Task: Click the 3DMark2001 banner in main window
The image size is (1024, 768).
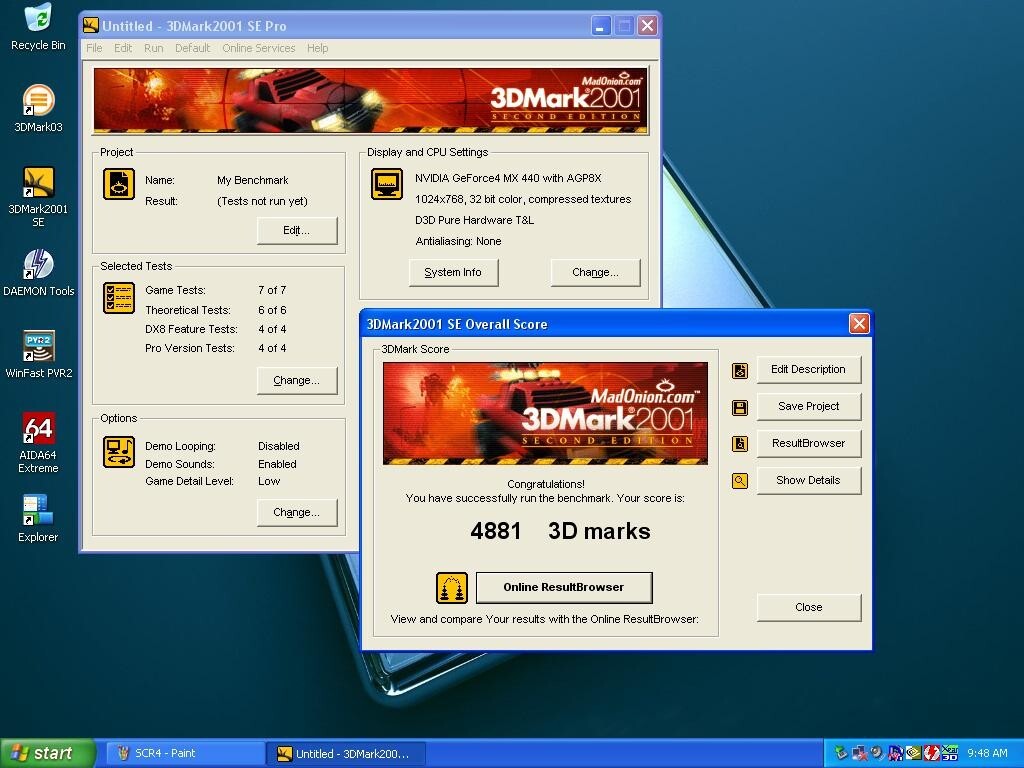Action: (370, 101)
